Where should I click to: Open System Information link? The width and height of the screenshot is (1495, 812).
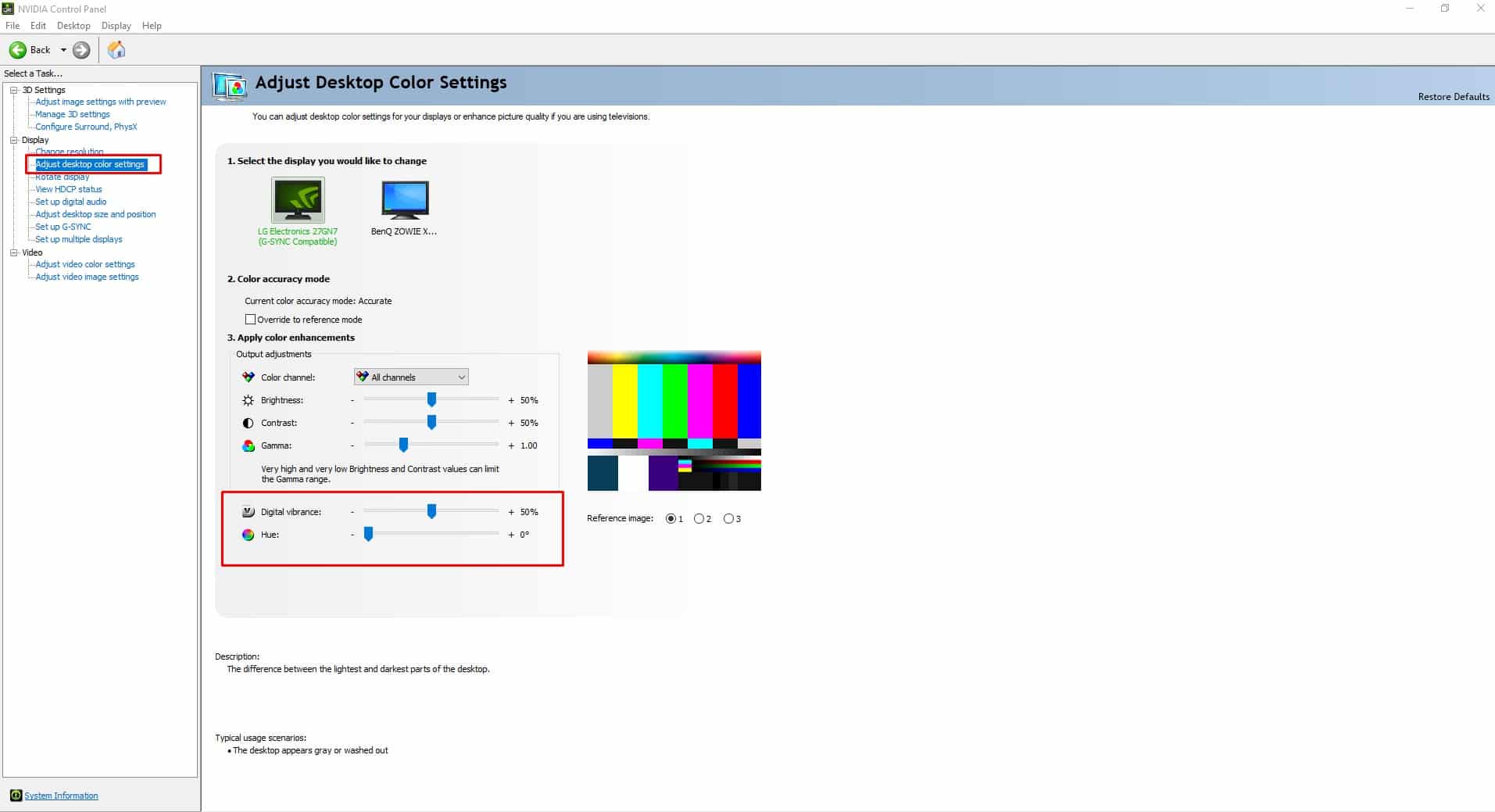tap(59, 795)
